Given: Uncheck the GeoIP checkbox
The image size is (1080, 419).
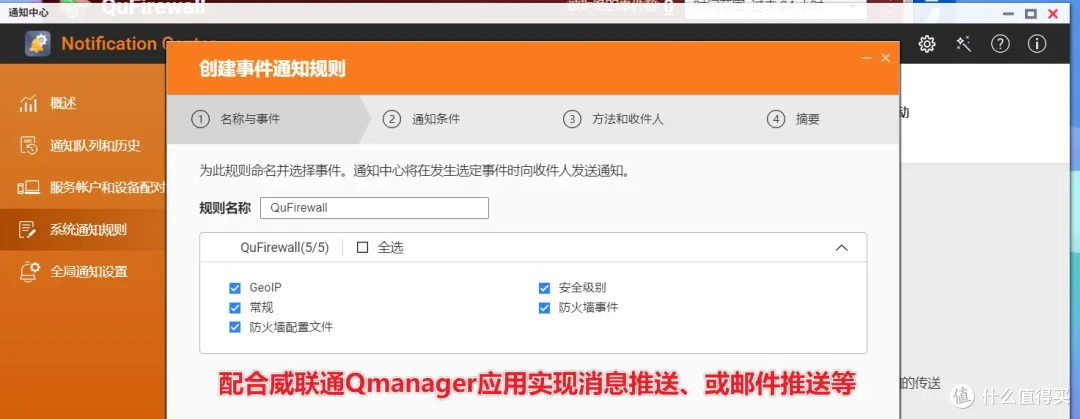Looking at the screenshot, I should [x=235, y=288].
